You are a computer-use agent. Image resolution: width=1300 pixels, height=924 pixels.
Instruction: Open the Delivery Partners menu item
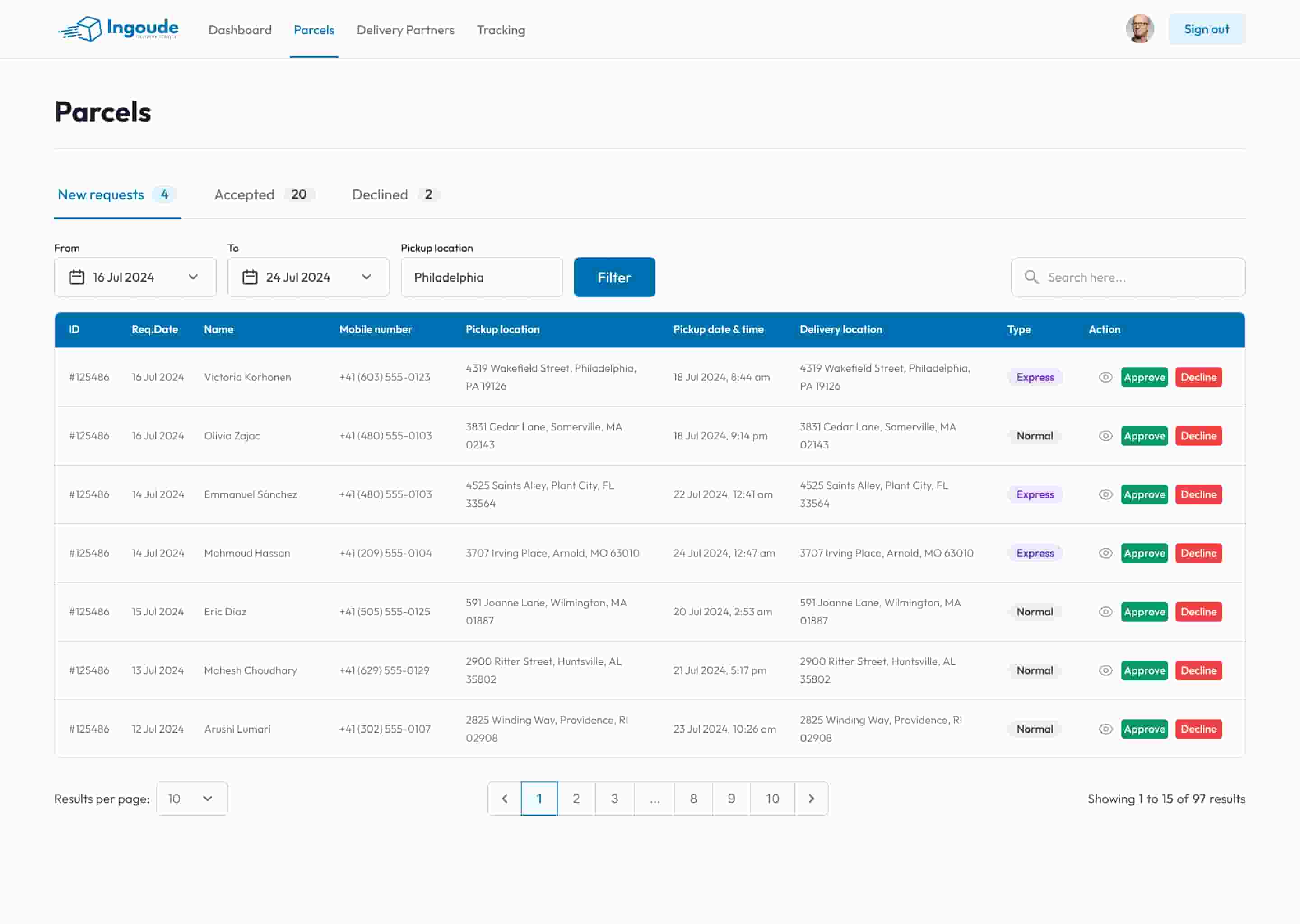tap(405, 30)
